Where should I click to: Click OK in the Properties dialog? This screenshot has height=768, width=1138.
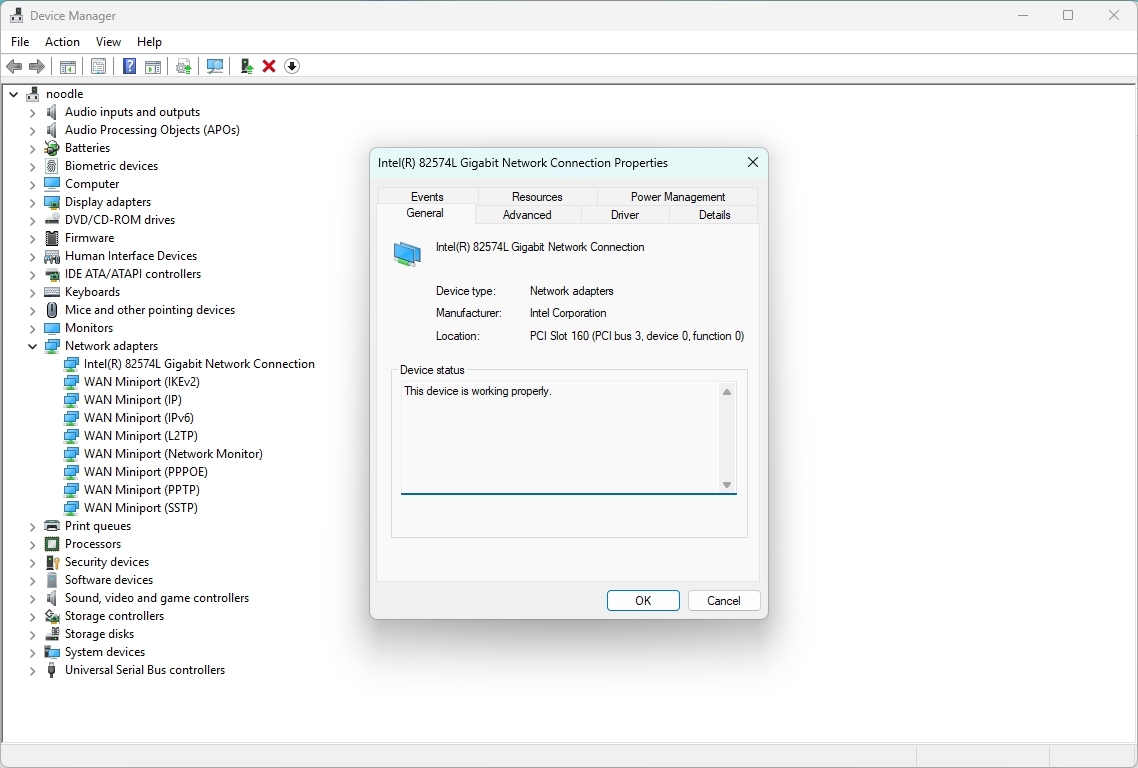[x=643, y=600]
